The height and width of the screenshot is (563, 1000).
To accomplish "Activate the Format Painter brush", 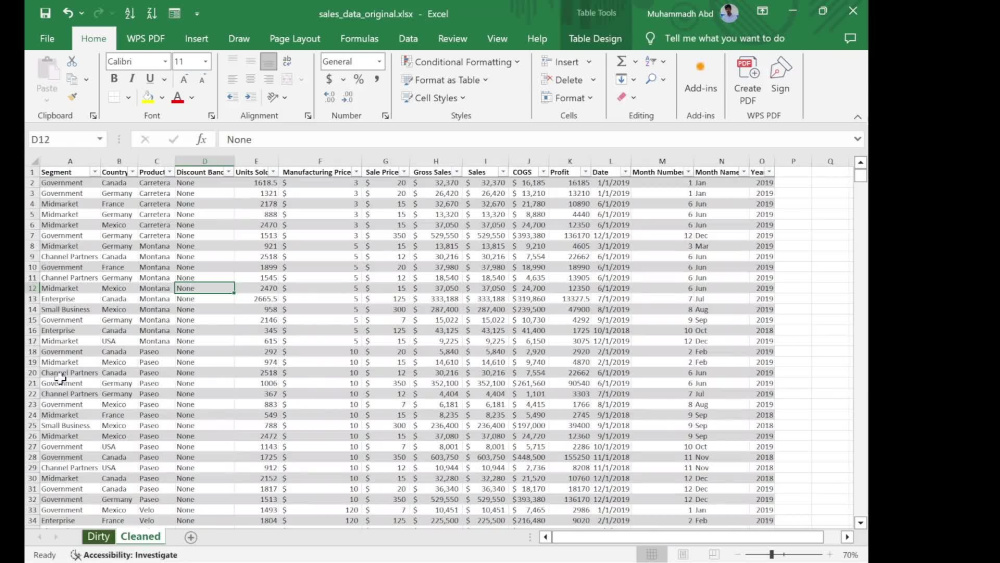I will (x=72, y=97).
